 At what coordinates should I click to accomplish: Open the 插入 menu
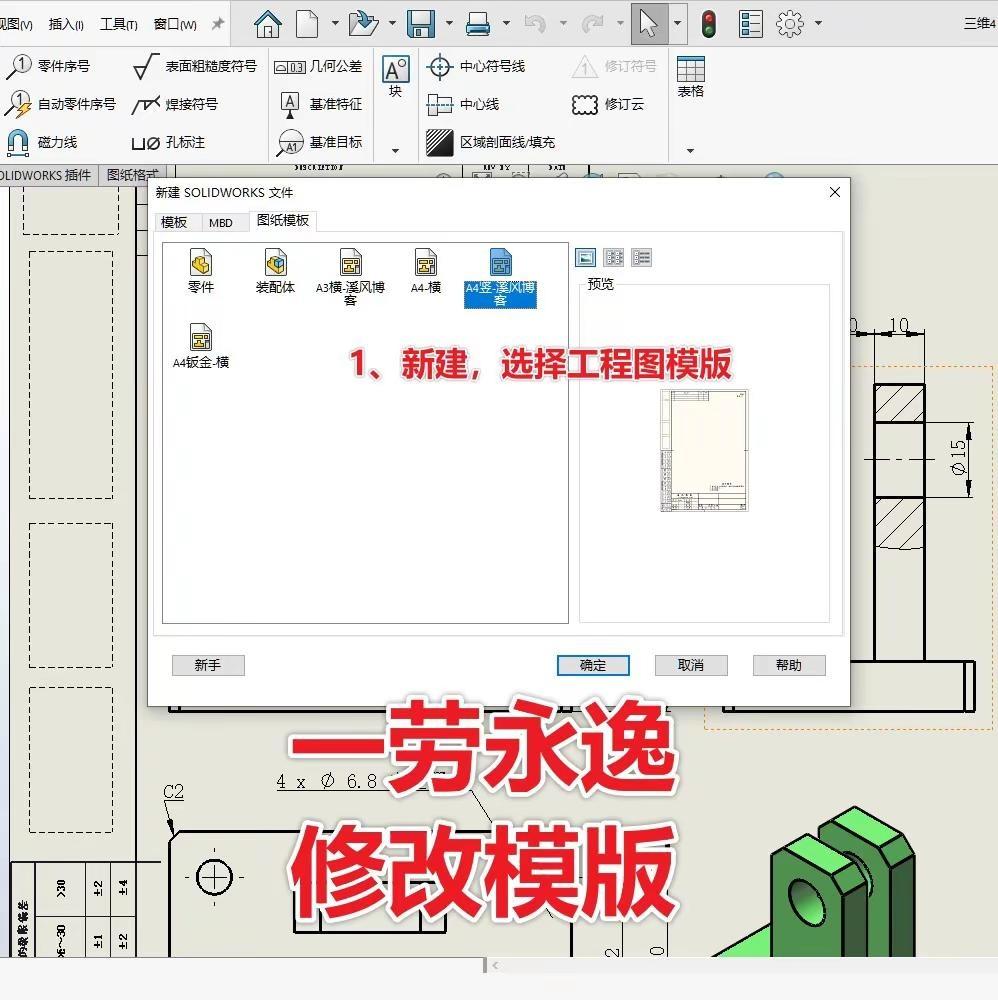coord(66,24)
